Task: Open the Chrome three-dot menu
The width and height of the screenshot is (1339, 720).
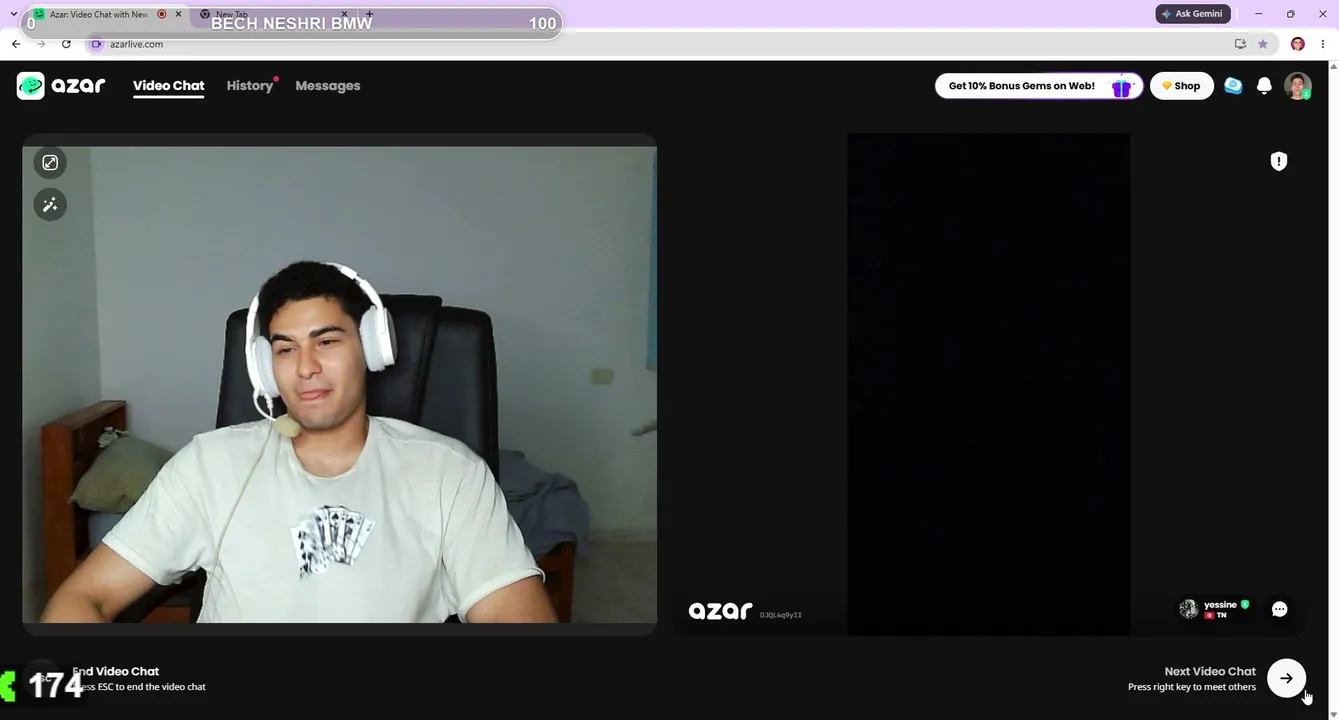Action: (1322, 44)
